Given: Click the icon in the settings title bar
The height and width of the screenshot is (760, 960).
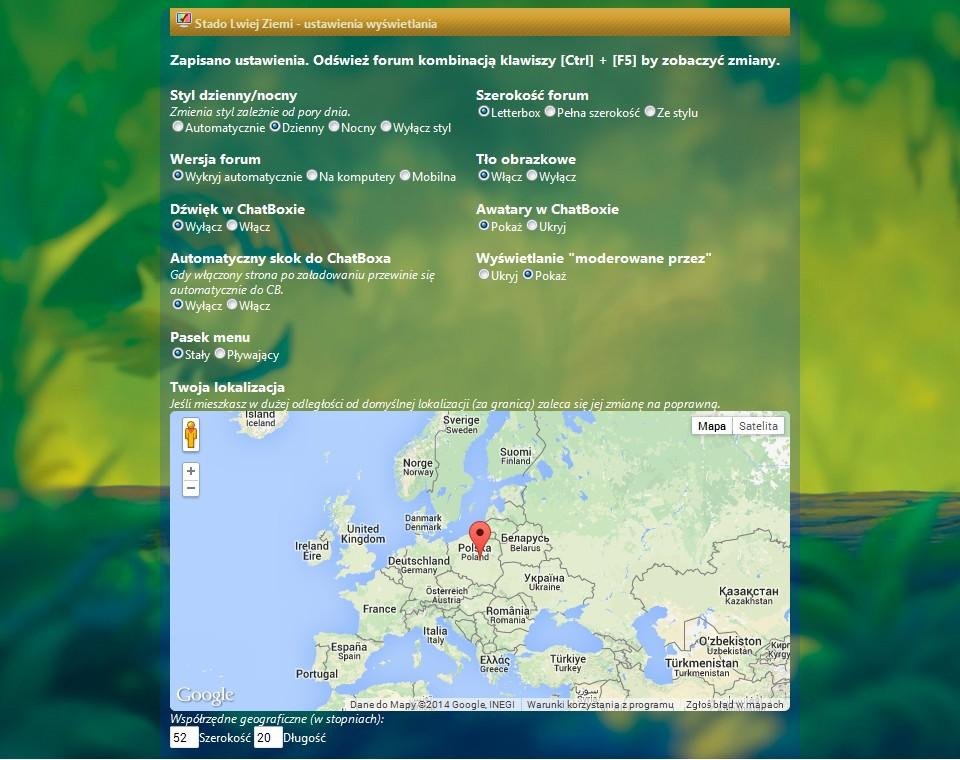Looking at the screenshot, I should tap(182, 18).
